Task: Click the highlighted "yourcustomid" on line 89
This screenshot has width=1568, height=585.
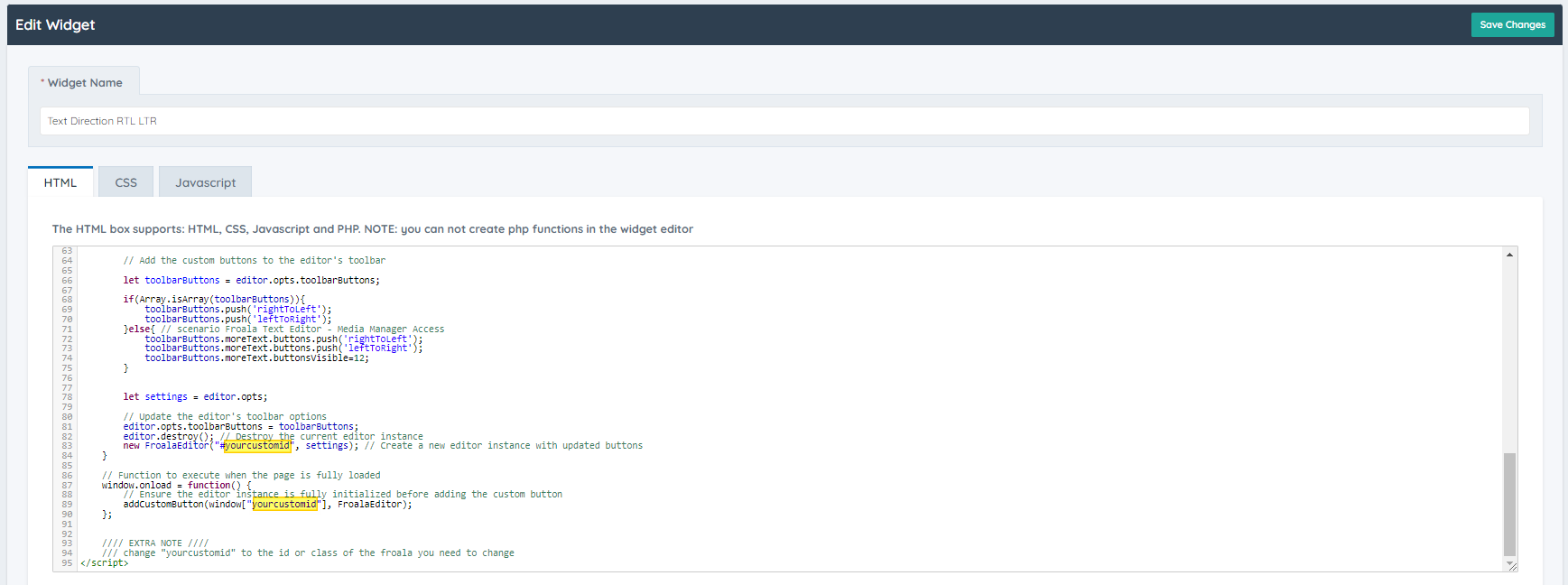Action: (x=284, y=504)
